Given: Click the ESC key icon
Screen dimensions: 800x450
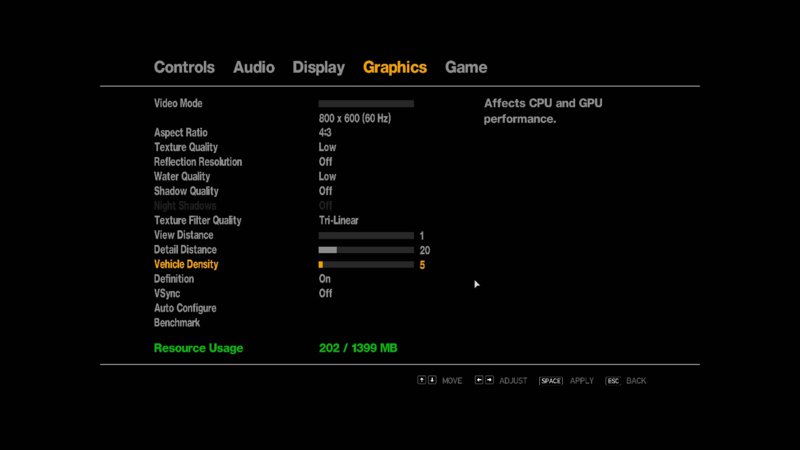Looking at the screenshot, I should coord(613,381).
